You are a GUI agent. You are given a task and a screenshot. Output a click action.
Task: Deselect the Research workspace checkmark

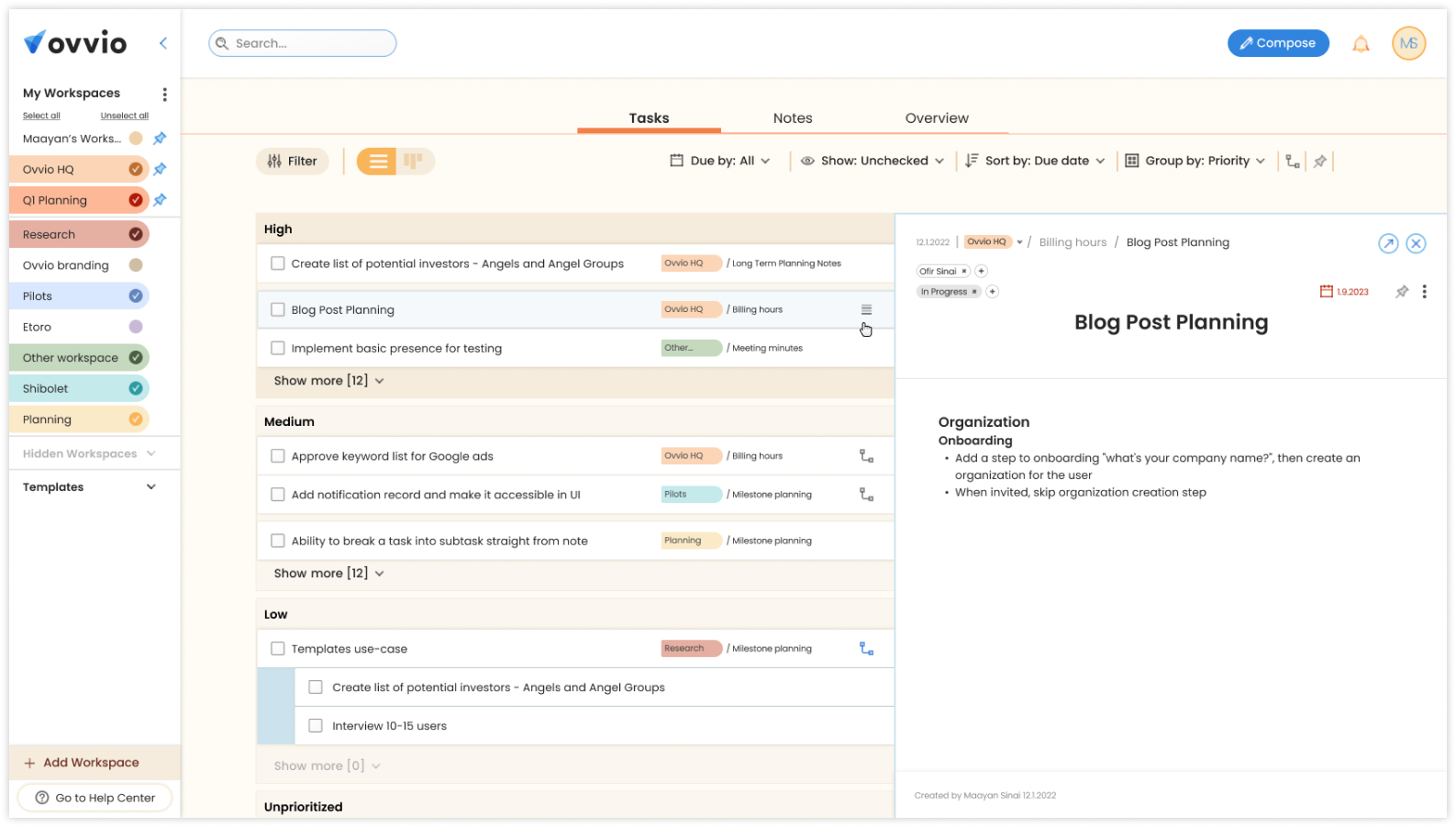[136, 234]
